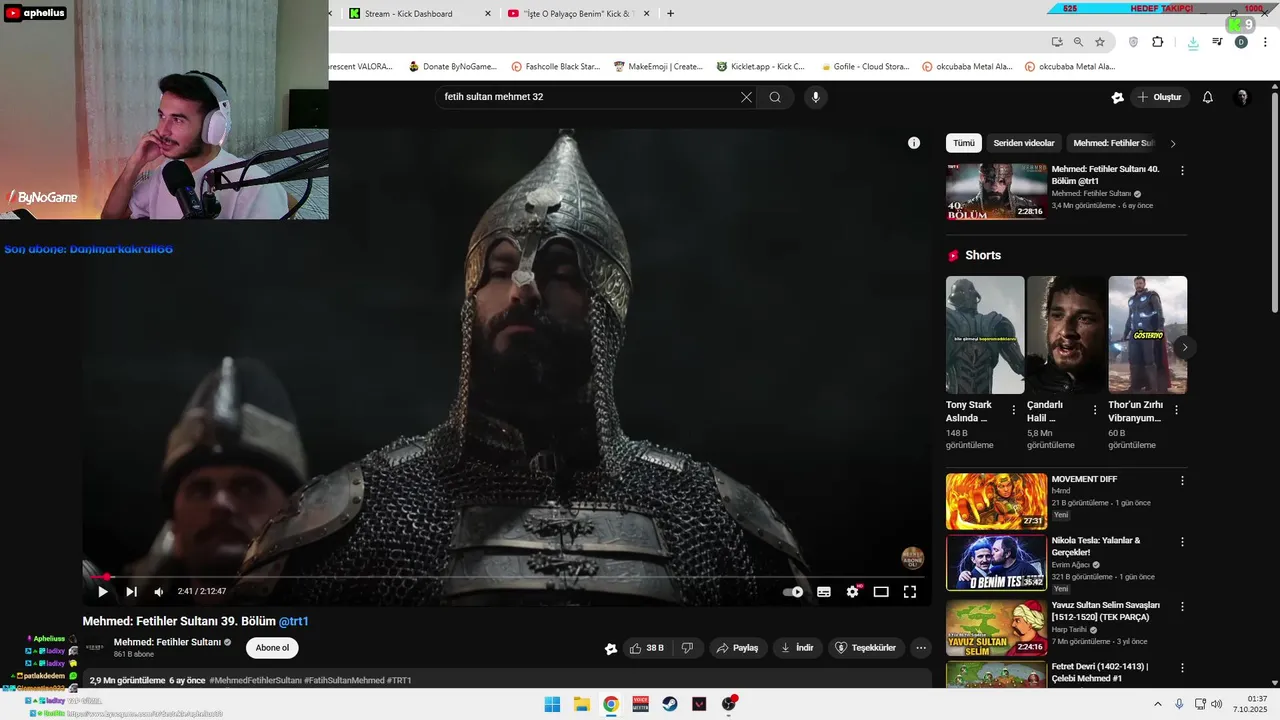This screenshot has height=720, width=1280.
Task: Click #MehmedFetihlerSultanı hashtag
Action: point(255,680)
